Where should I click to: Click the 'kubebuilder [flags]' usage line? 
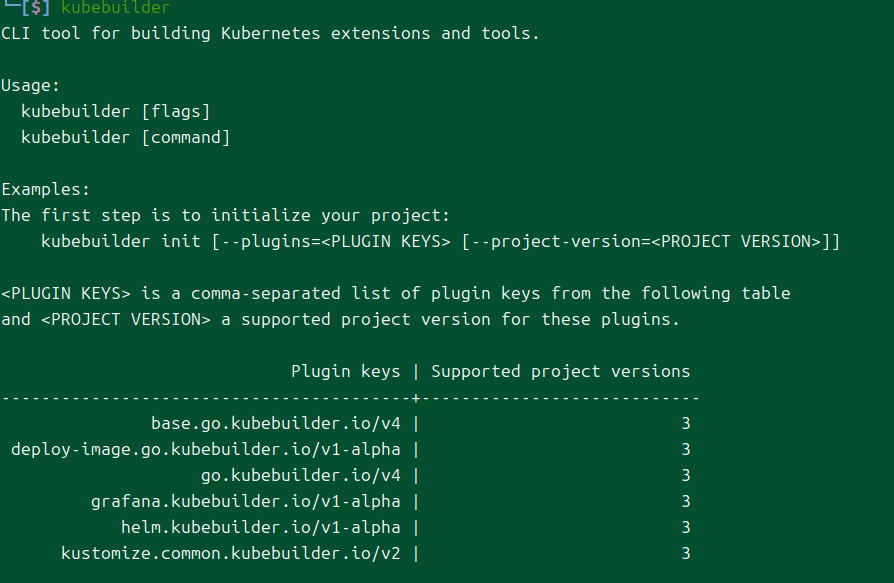pyautogui.click(x=116, y=111)
